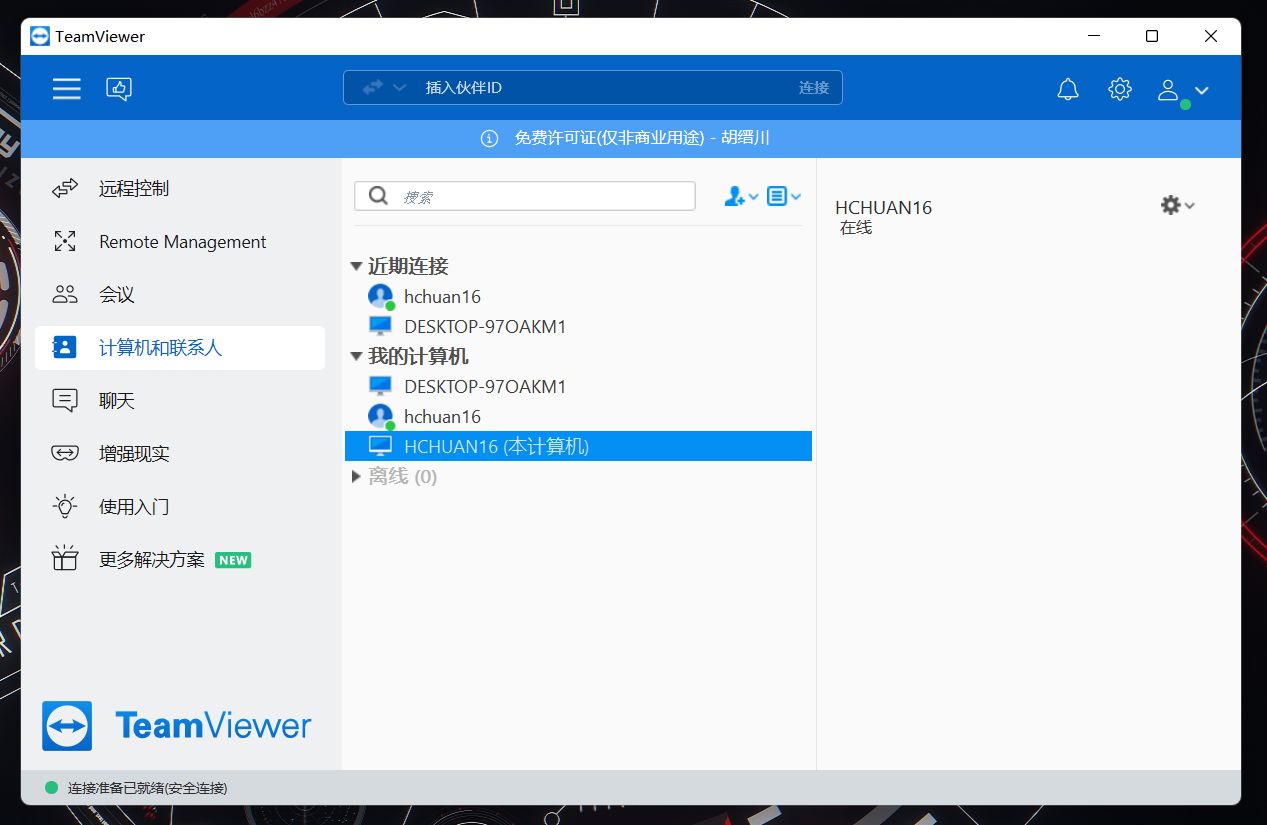This screenshot has height=825, width=1267.
Task: Click the NEW badge
Action: pyautogui.click(x=233, y=560)
